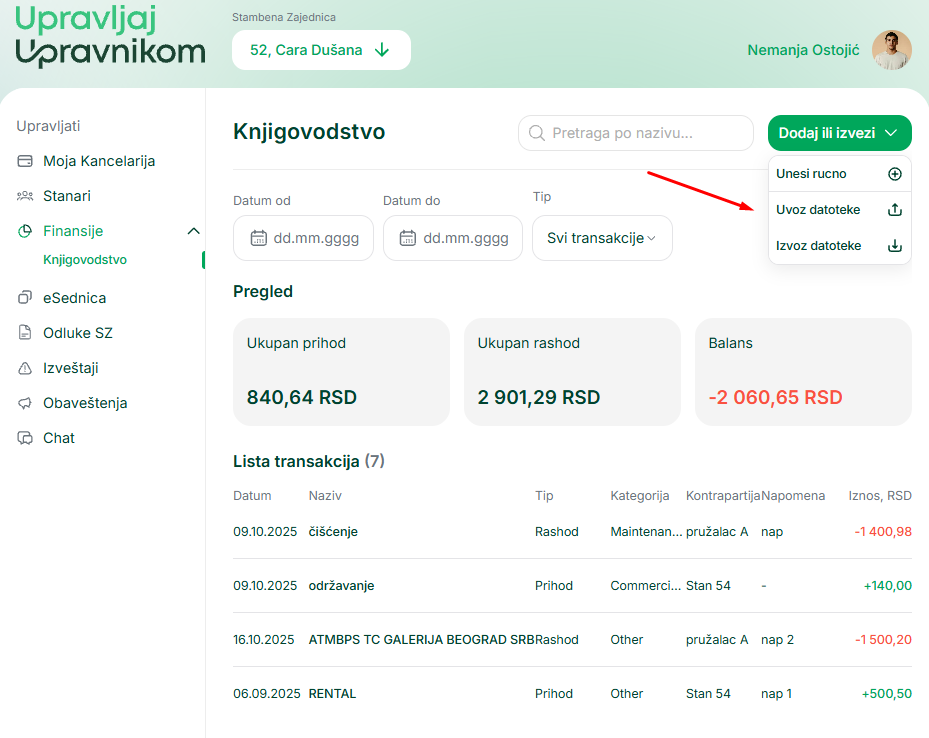Click the upload icon beside Uvoz datoteke
The image size is (929, 738).
point(895,210)
